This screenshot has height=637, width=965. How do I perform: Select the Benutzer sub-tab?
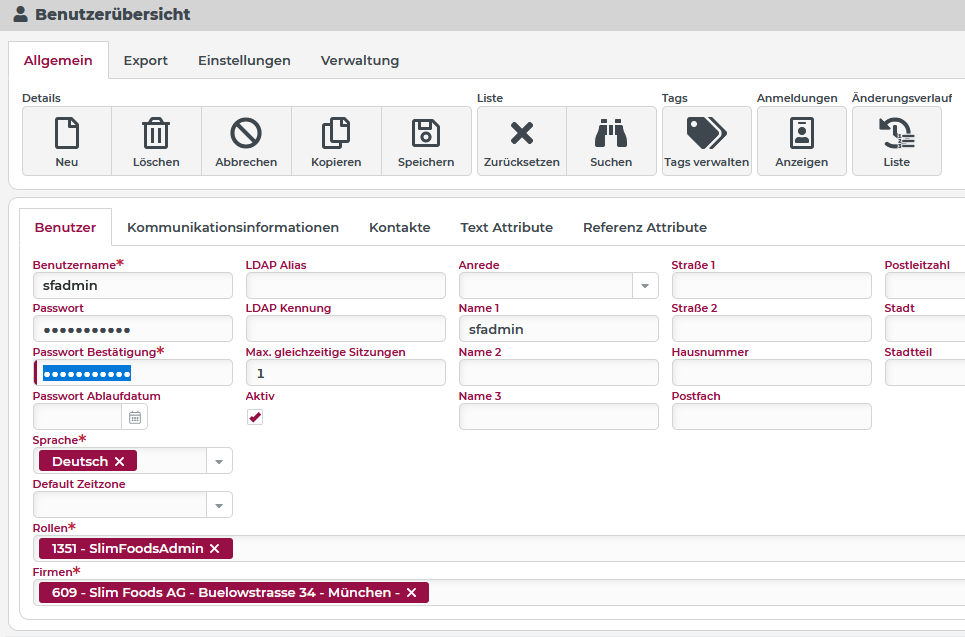pyautogui.click(x=65, y=227)
